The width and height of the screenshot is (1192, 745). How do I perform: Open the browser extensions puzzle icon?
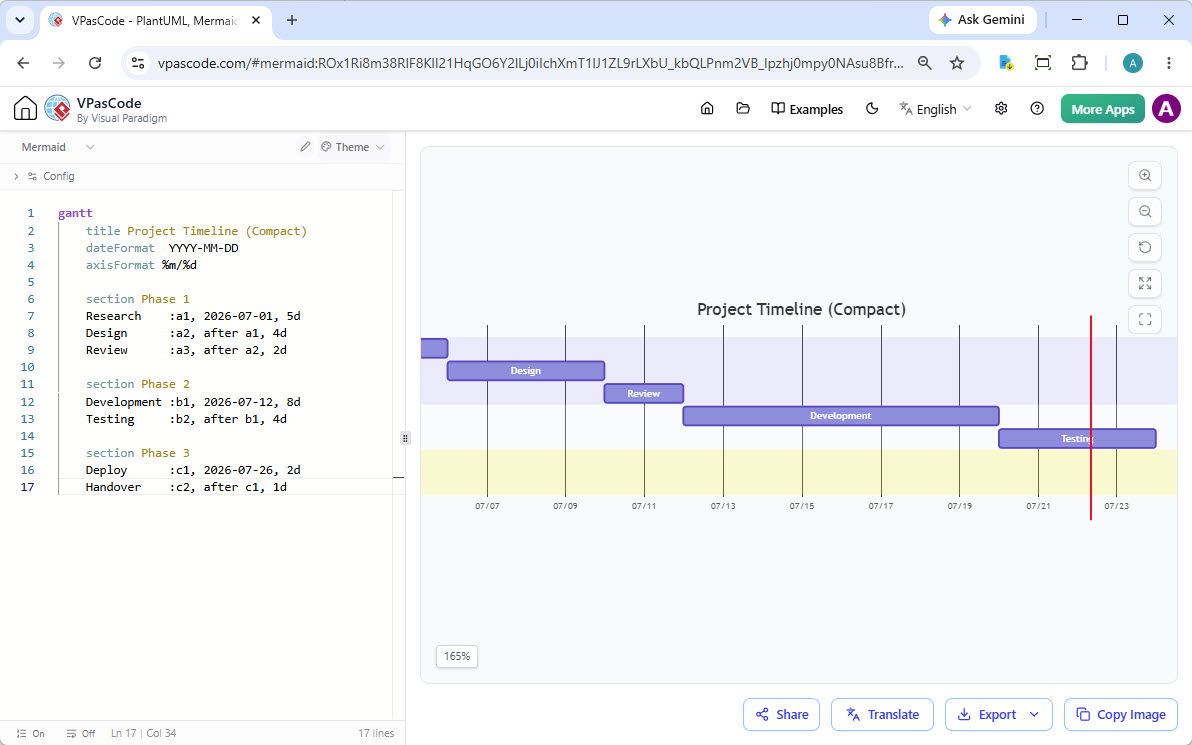pos(1079,63)
